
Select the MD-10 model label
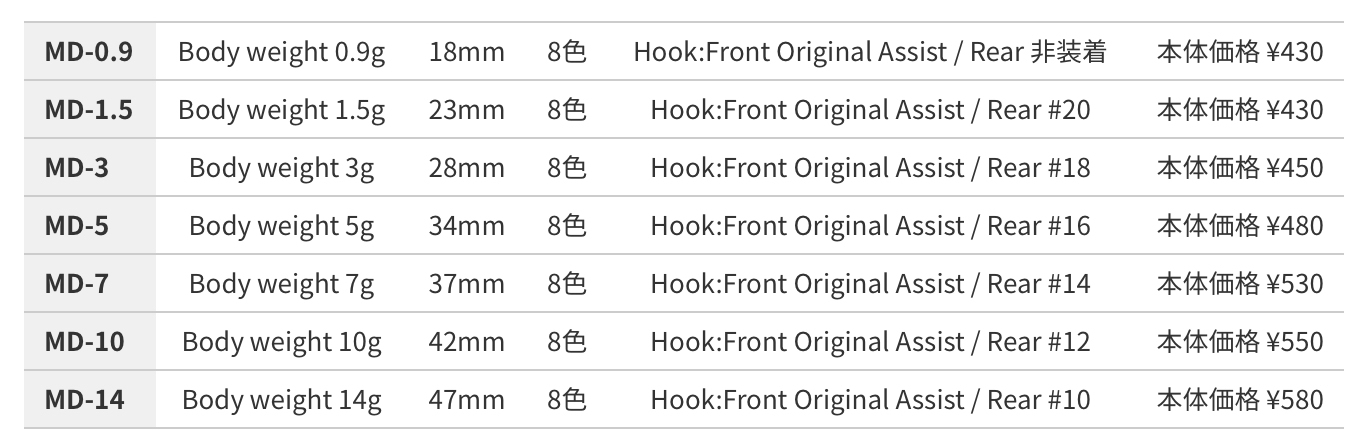tap(85, 342)
